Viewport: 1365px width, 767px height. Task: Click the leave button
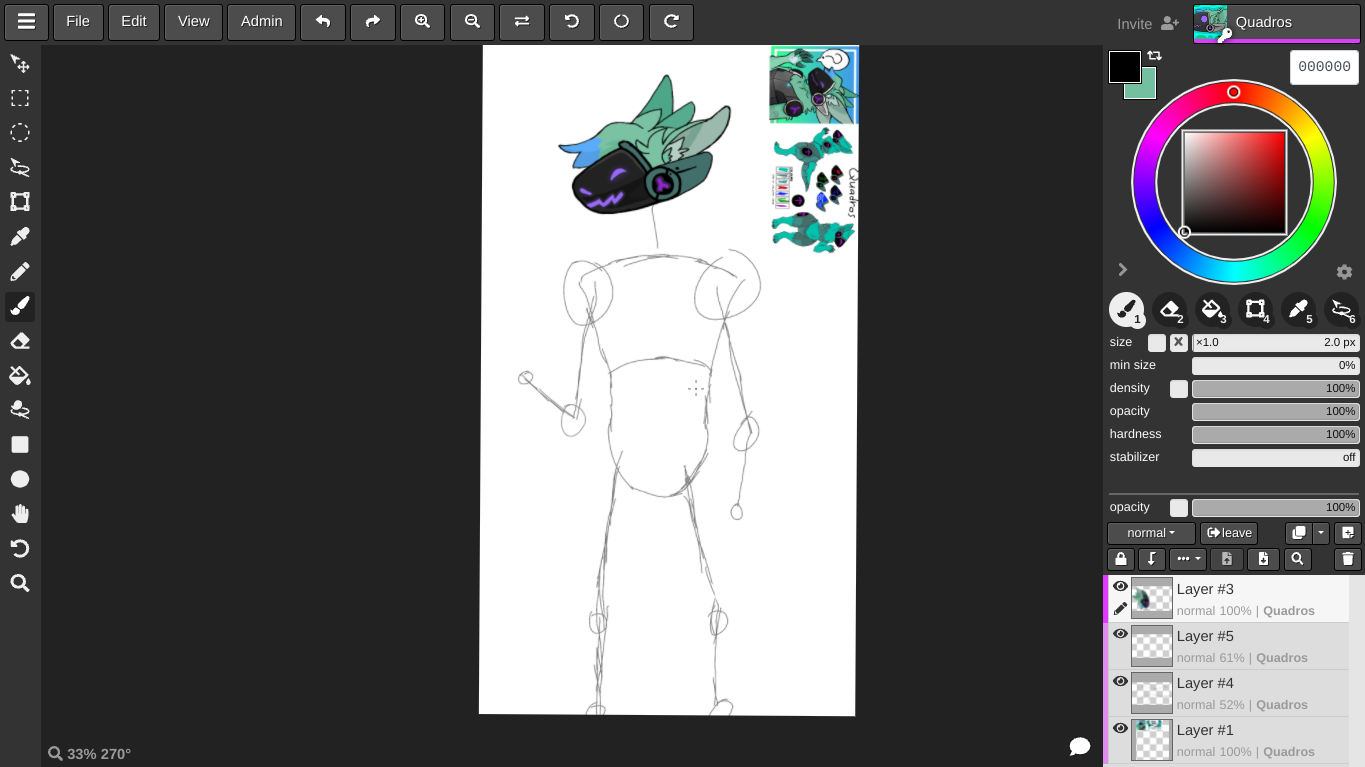(1229, 533)
